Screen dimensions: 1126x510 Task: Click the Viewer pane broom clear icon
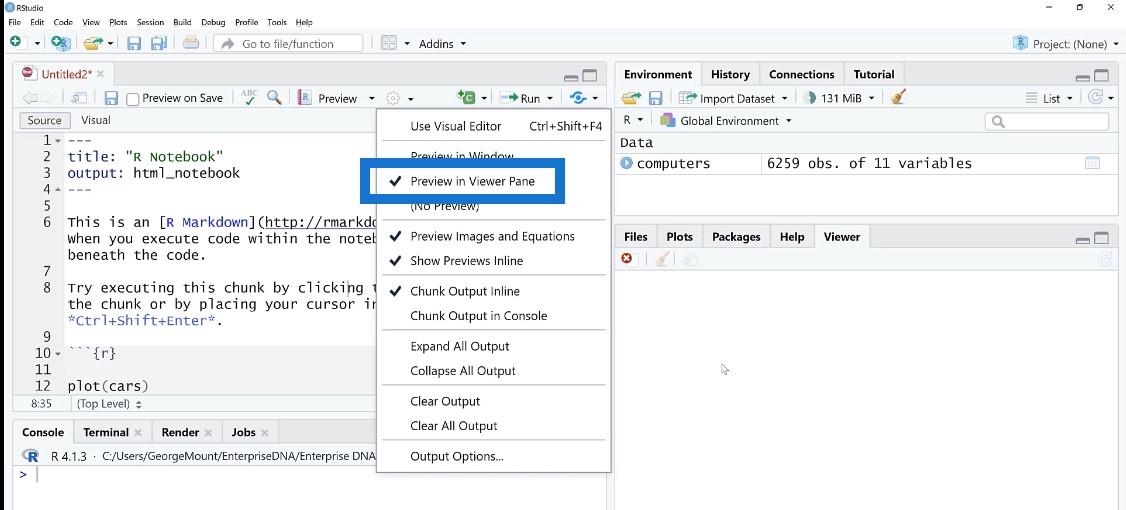click(x=663, y=259)
